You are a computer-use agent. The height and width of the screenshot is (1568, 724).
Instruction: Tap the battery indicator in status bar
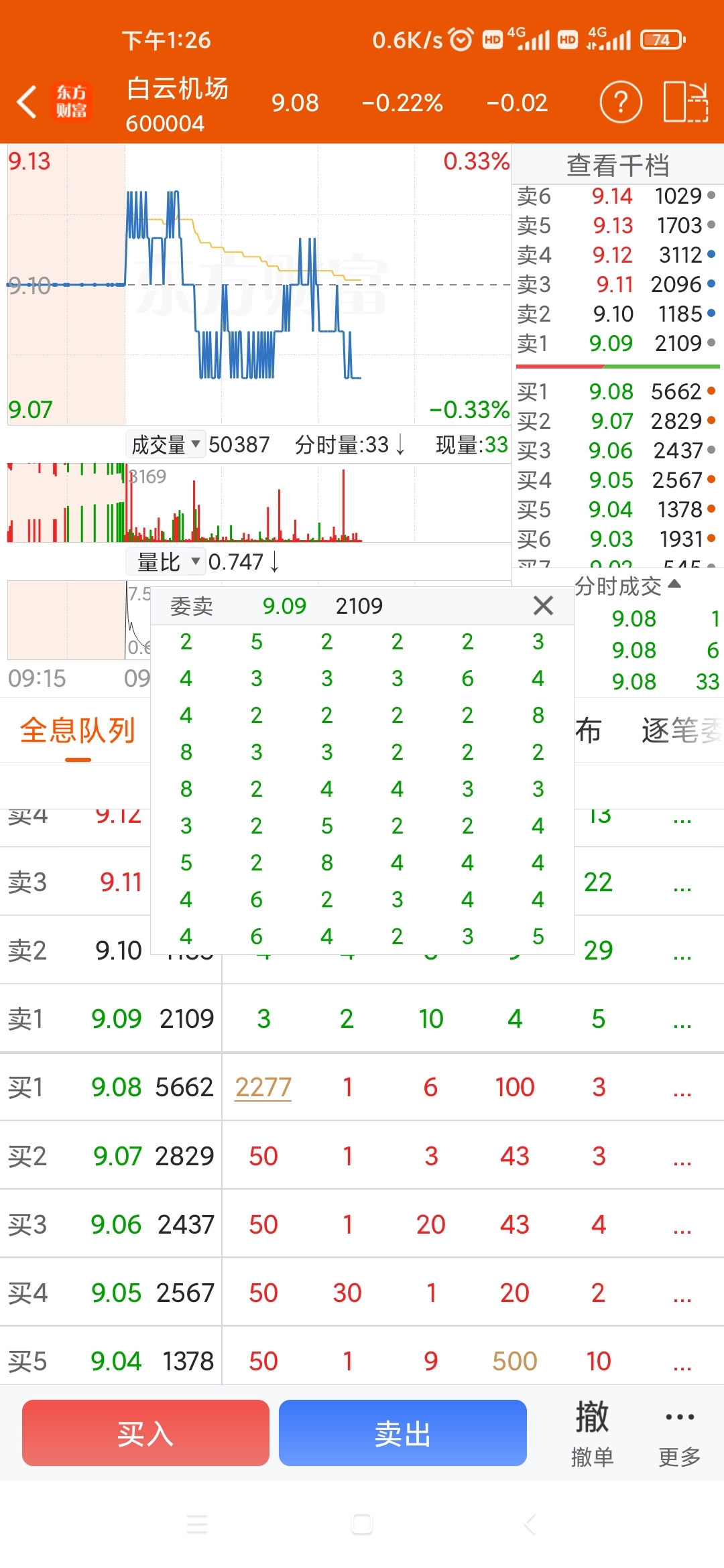coord(662,40)
